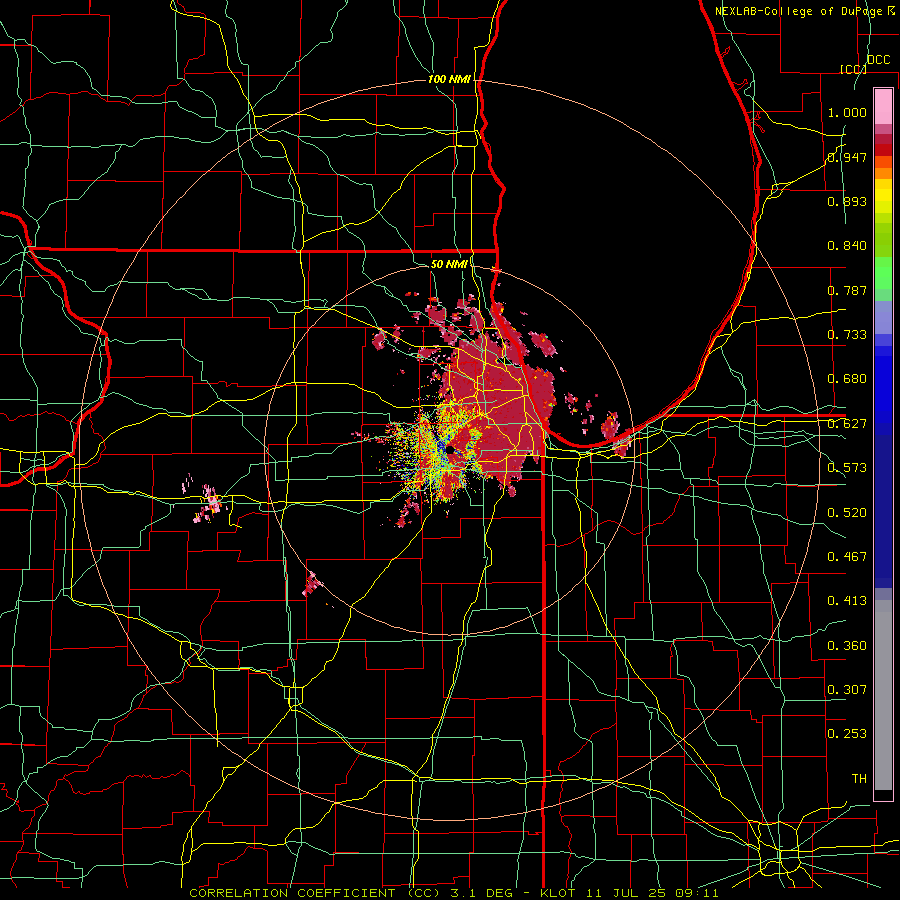Pick the light pink swatch atop color bar
The image size is (900, 900).
point(883,106)
